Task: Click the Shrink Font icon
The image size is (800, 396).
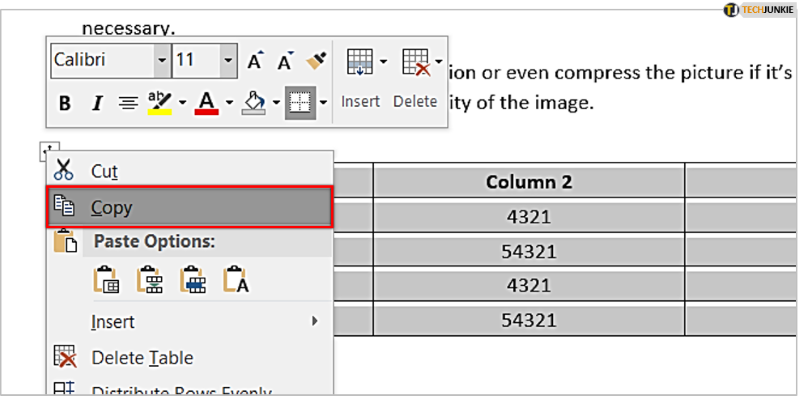Action: [x=286, y=60]
